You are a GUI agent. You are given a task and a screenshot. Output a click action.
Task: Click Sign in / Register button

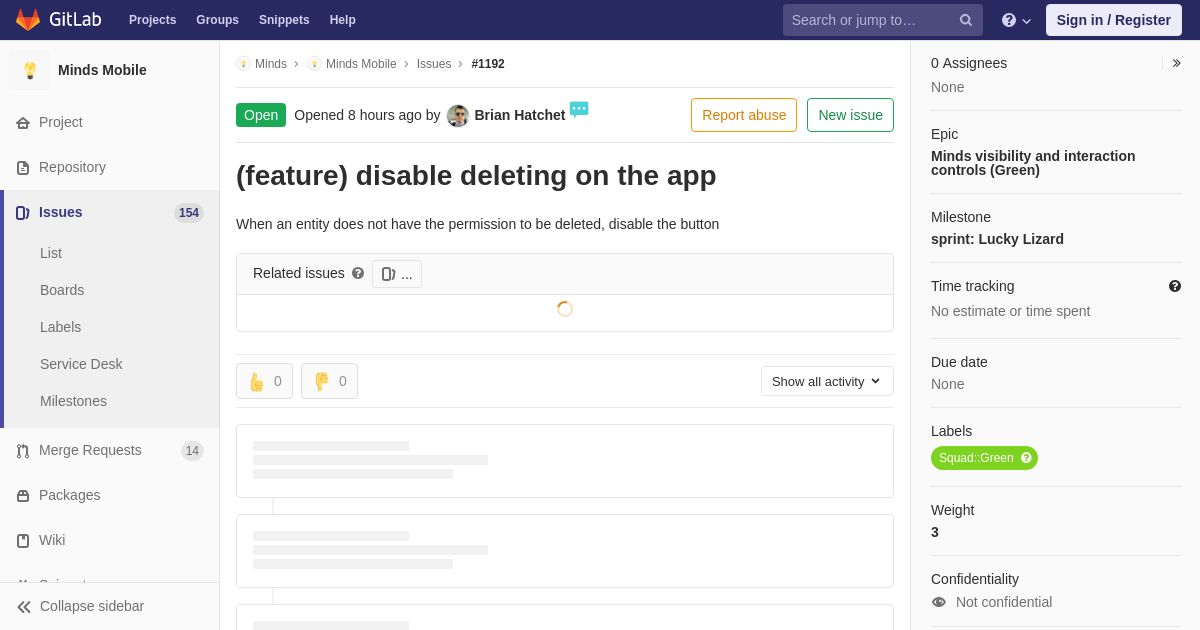point(1114,20)
